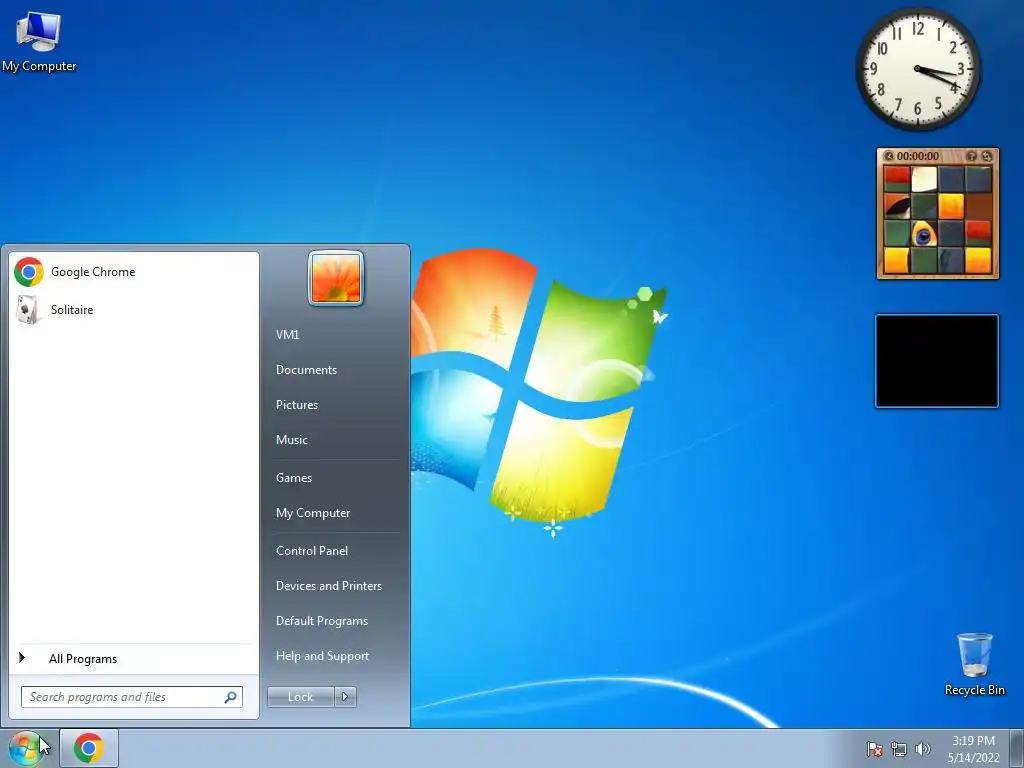1024x768 pixels.
Task: Open Google Chrome from the Start menu
Action: pyautogui.click(x=134, y=272)
